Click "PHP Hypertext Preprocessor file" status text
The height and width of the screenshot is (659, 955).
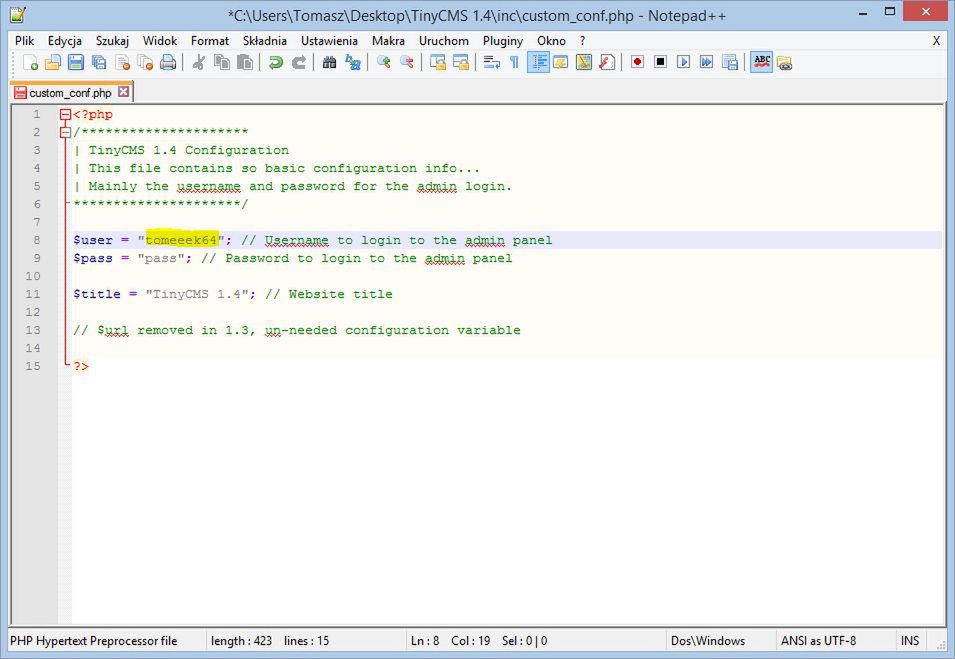pos(94,641)
